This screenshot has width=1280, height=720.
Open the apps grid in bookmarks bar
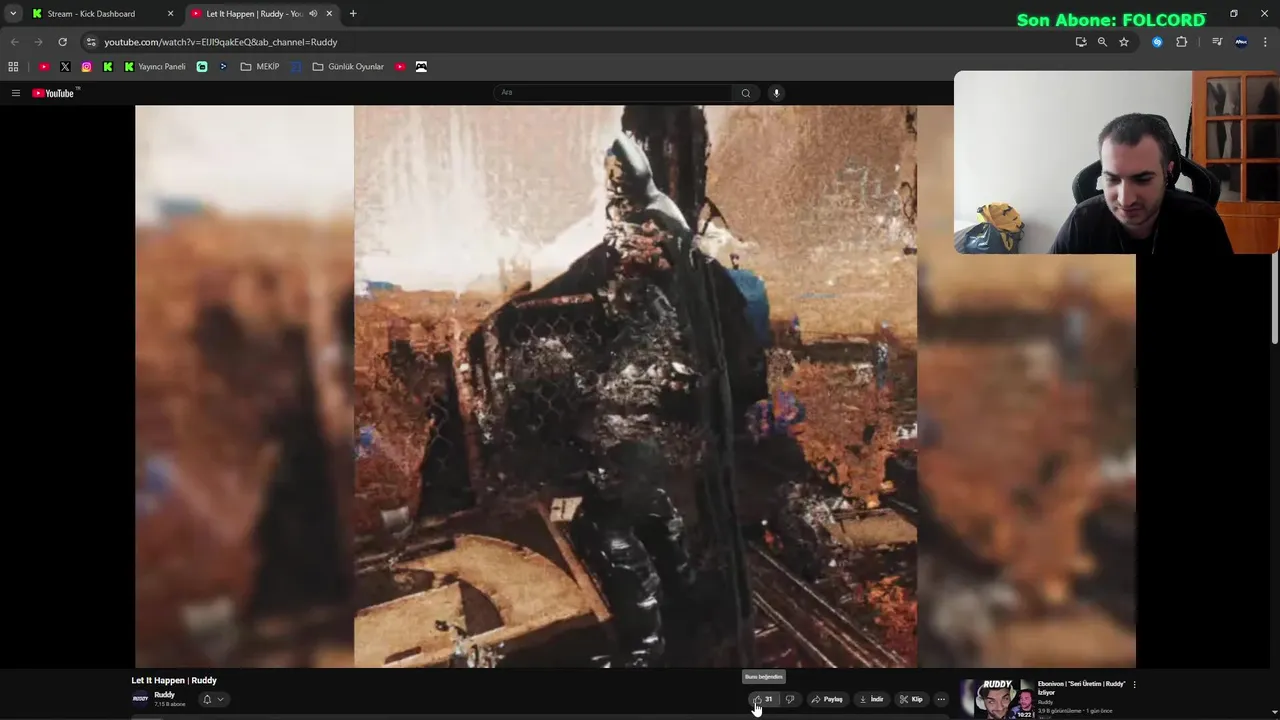[13, 67]
